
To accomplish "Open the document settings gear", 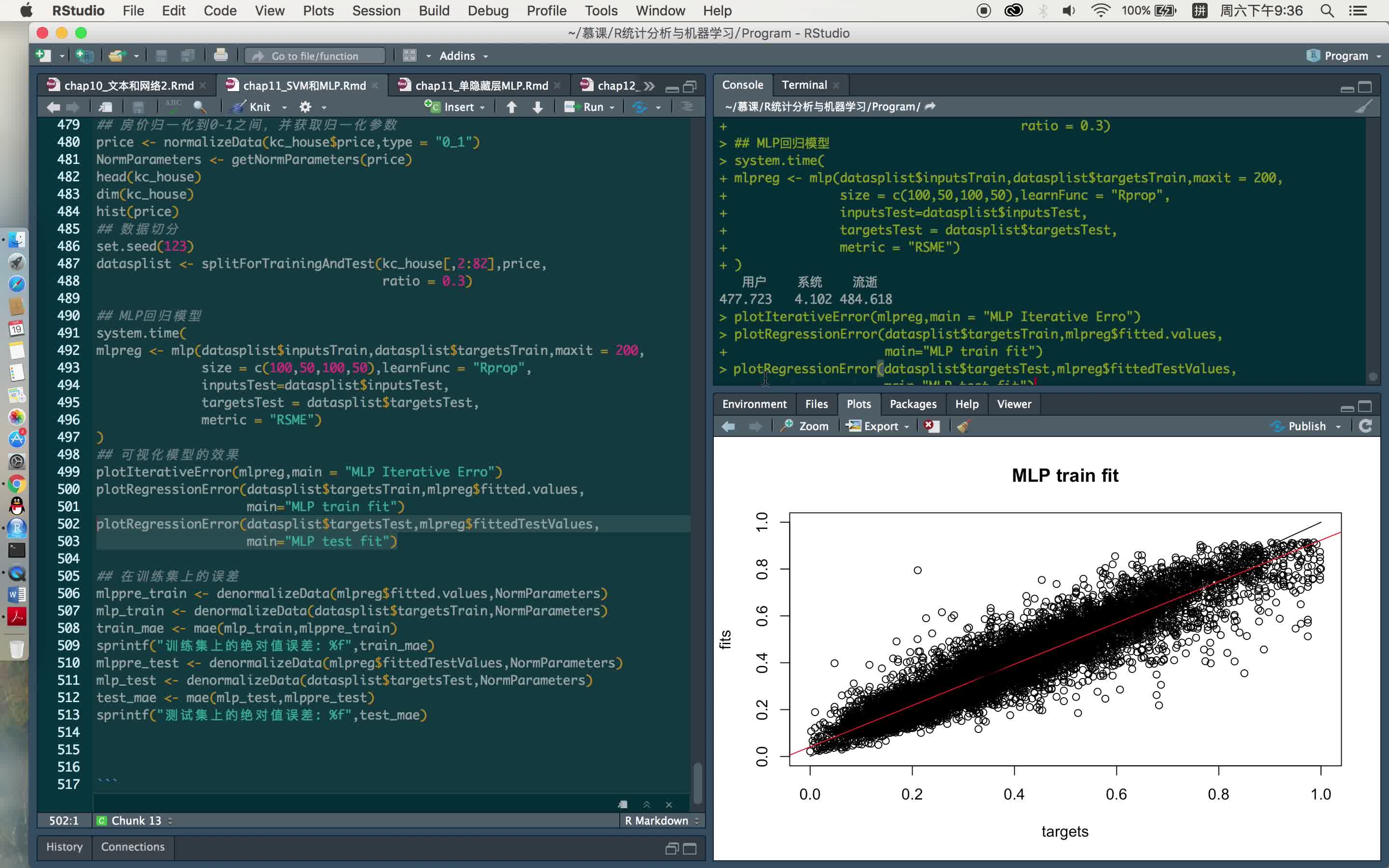I will click(305, 107).
